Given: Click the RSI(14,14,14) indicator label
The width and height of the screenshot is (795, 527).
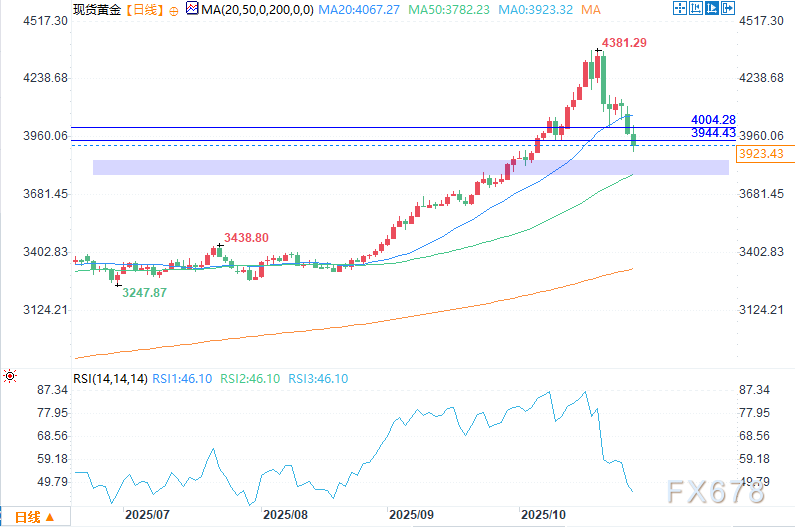Looking at the screenshot, I should click(x=110, y=378).
